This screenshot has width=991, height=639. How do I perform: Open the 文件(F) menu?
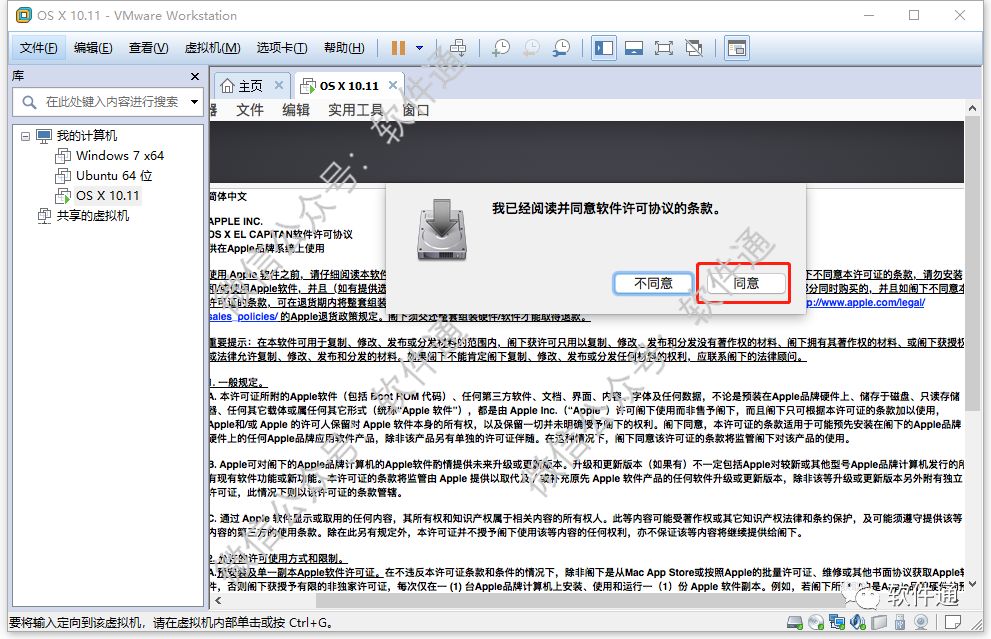39,48
